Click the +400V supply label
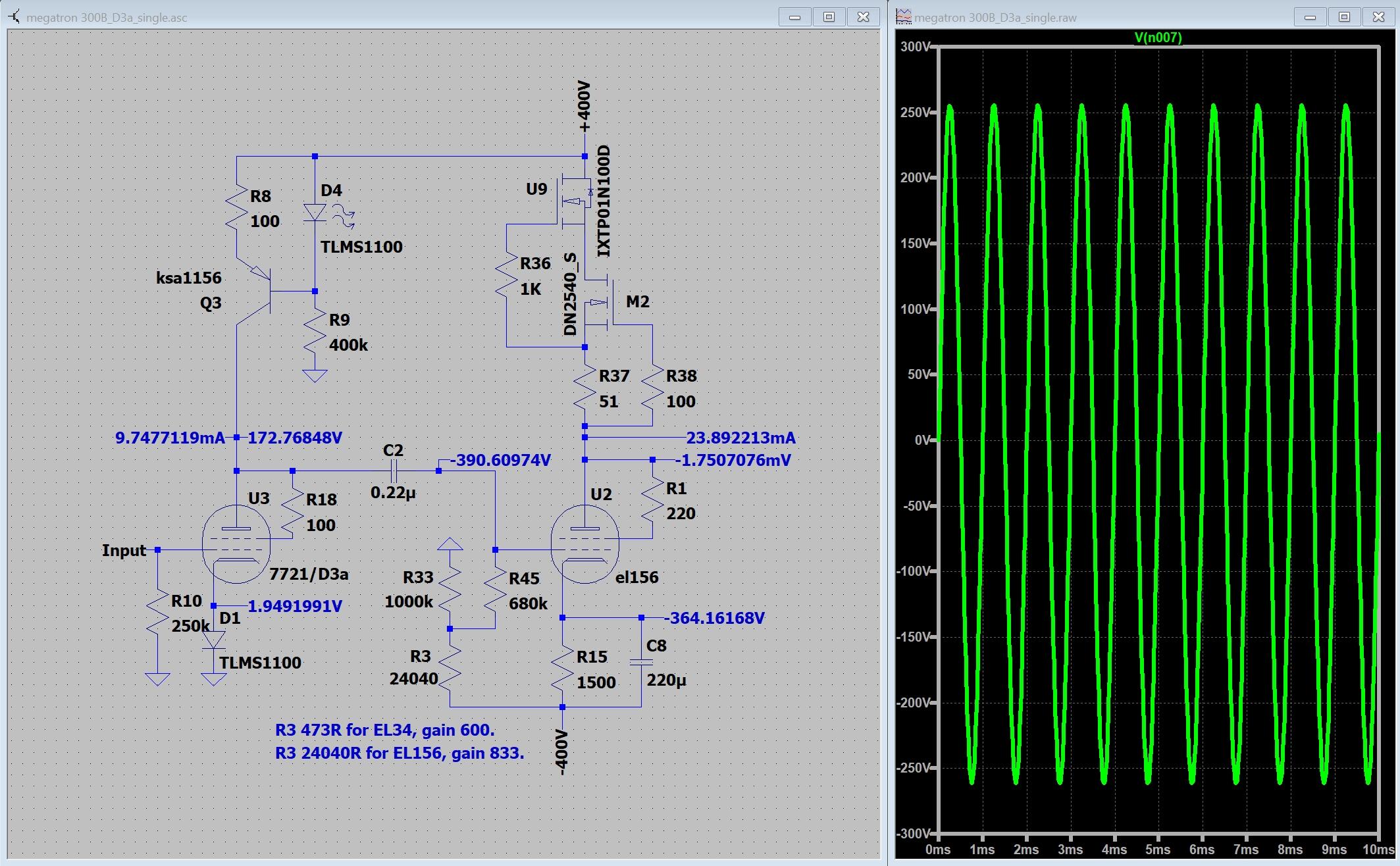1400x866 pixels. 583,107
